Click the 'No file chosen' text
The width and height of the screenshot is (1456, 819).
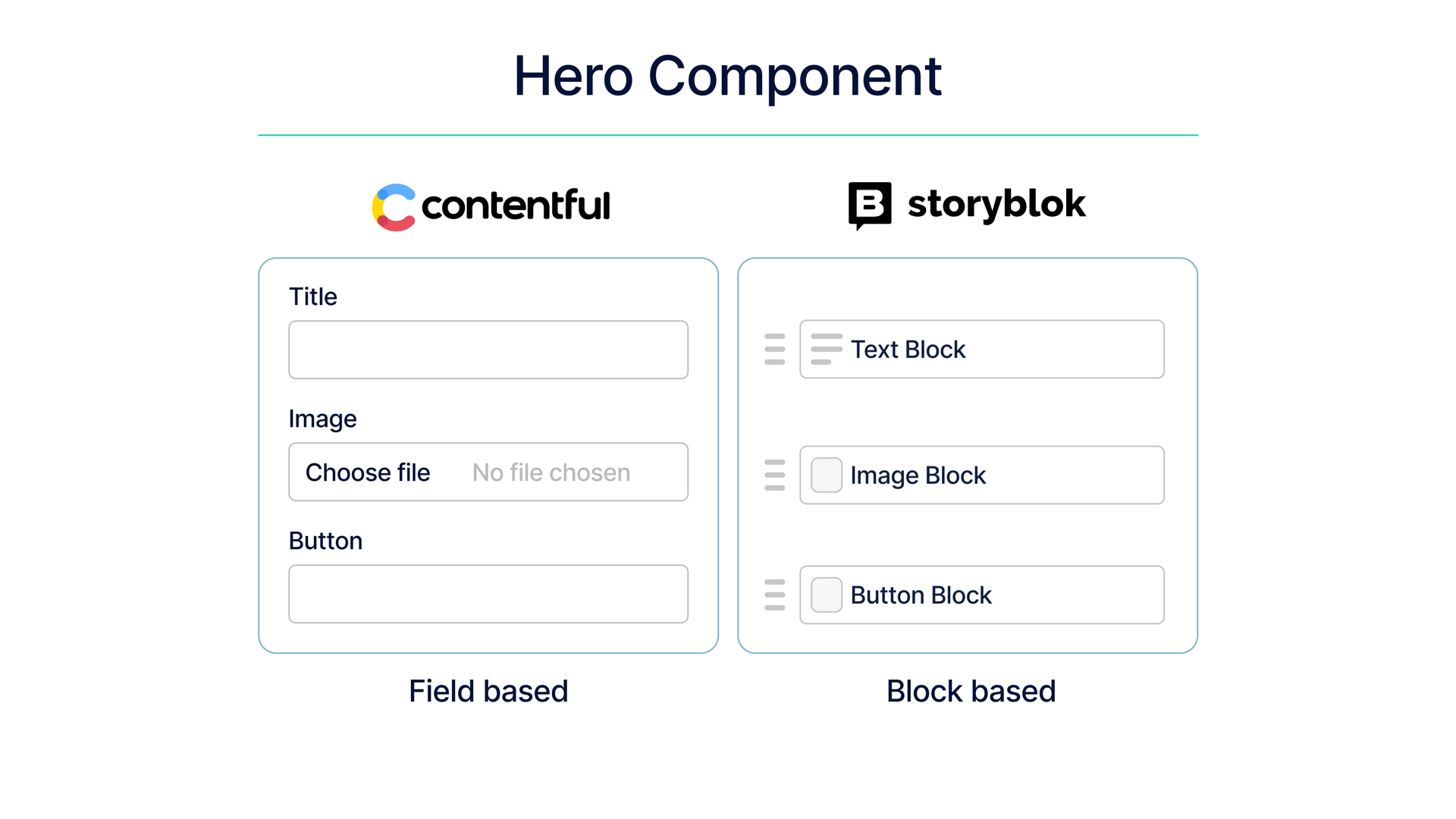click(551, 472)
